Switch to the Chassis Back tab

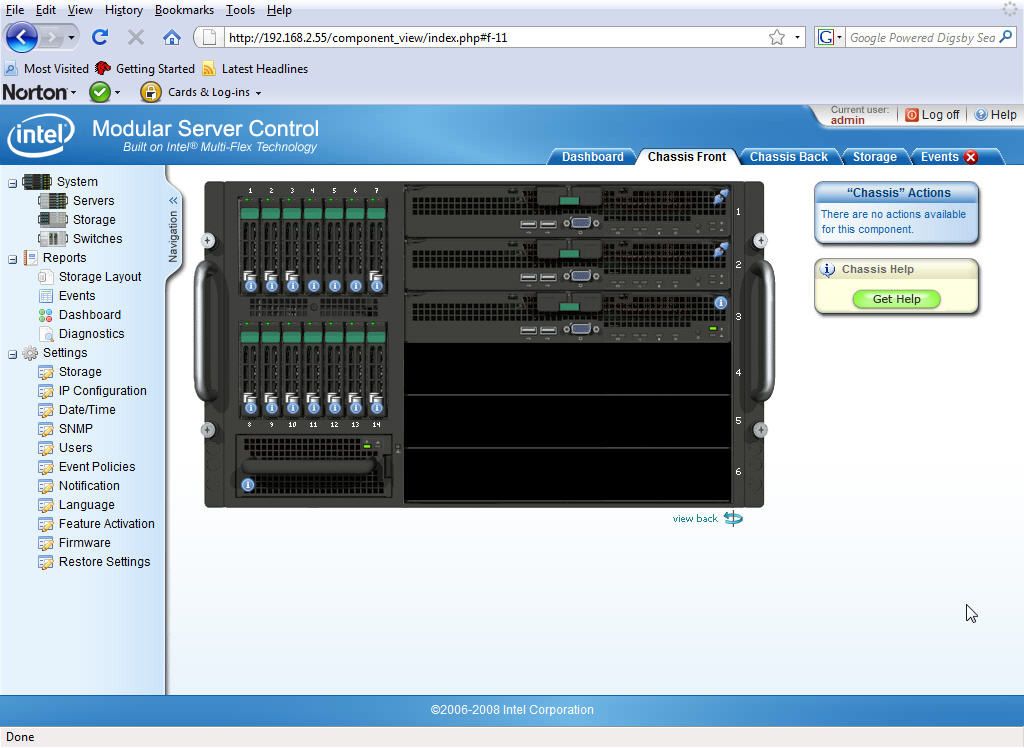pos(789,156)
